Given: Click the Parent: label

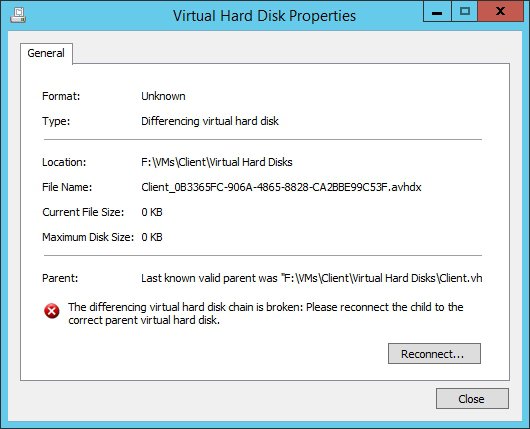Looking at the screenshot, I should (60, 278).
